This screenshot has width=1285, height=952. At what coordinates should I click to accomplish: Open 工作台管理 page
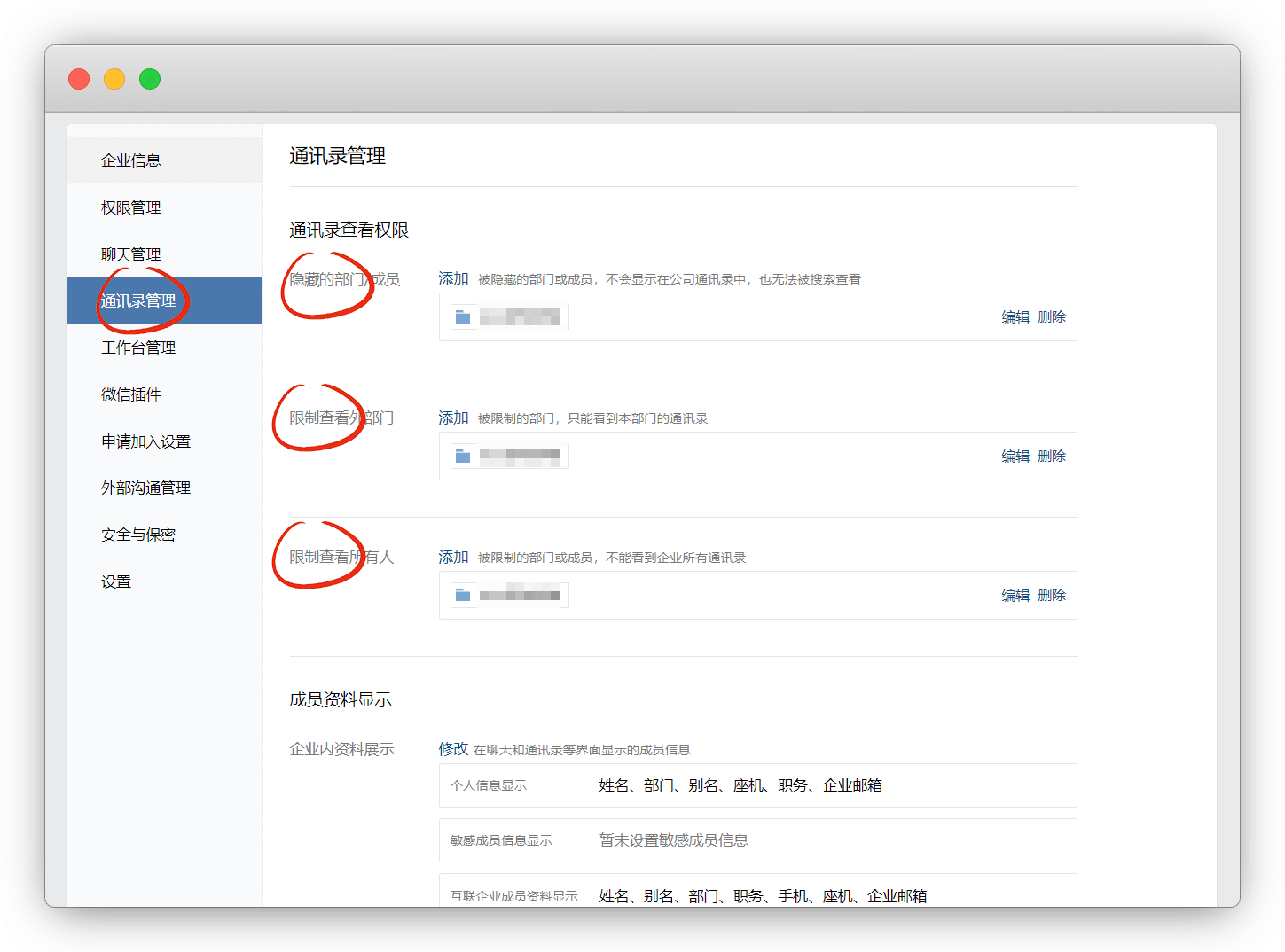click(138, 347)
